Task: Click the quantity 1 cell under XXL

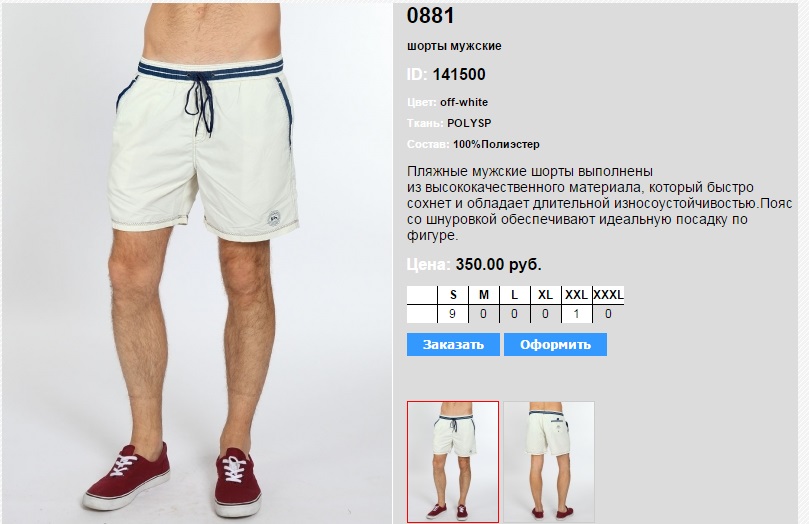Action: tap(576, 314)
